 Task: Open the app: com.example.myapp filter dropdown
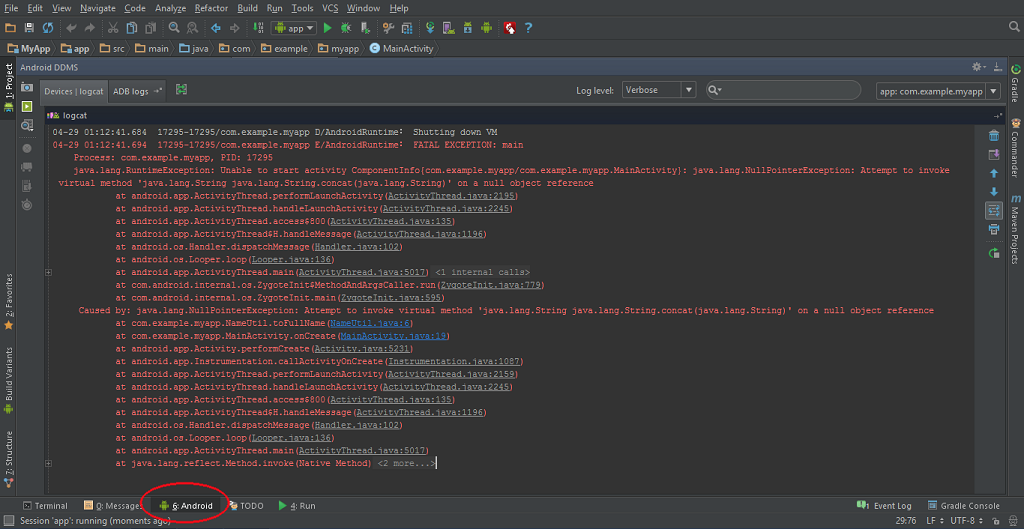pyautogui.click(x=938, y=91)
